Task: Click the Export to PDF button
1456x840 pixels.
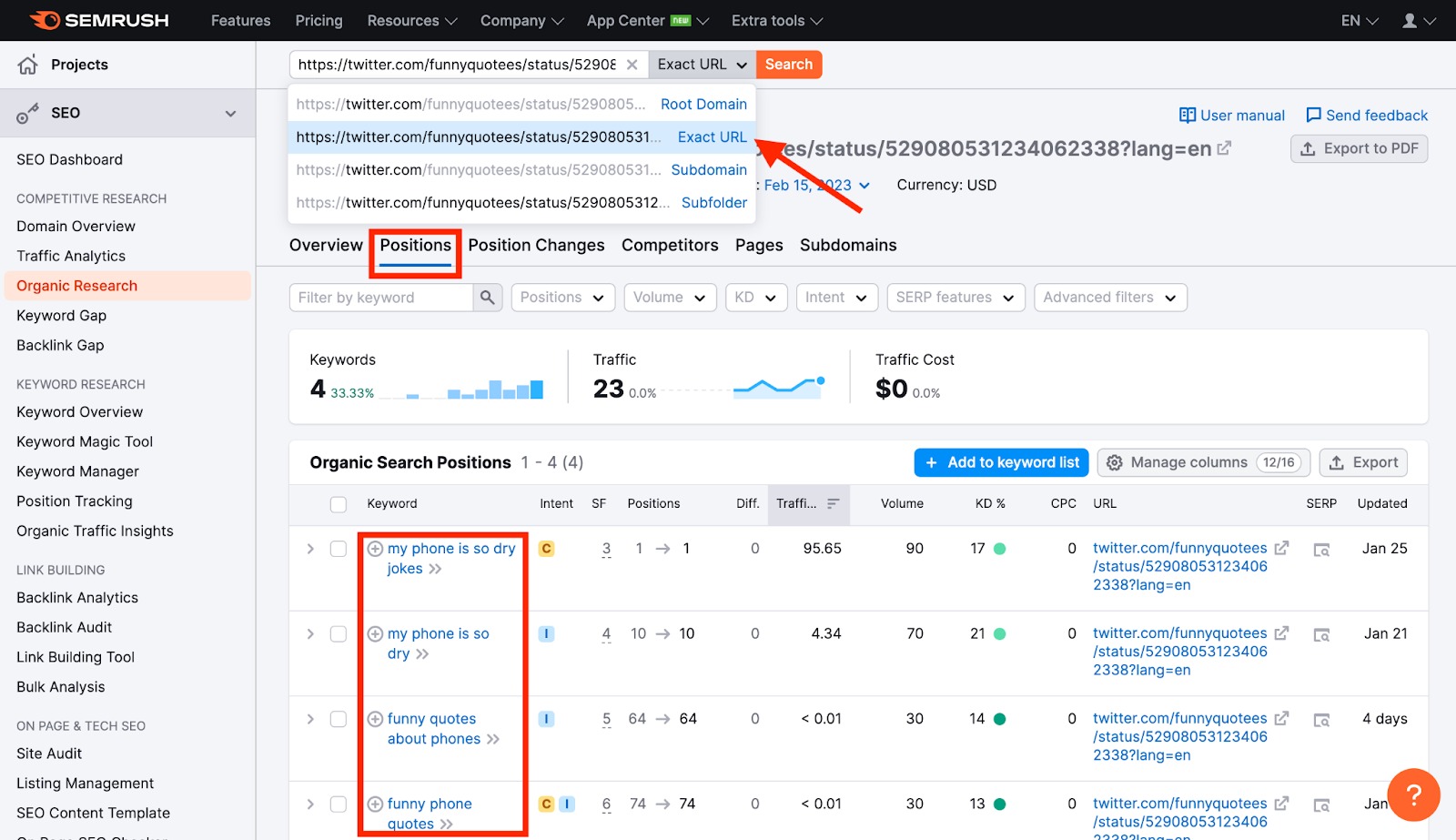Action: (1360, 148)
